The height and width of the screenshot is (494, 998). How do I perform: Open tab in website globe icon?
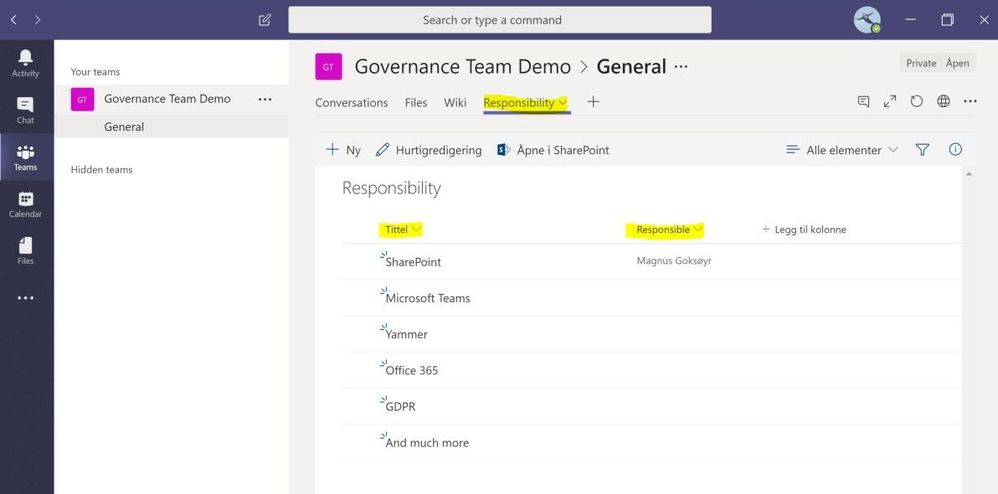coord(943,101)
